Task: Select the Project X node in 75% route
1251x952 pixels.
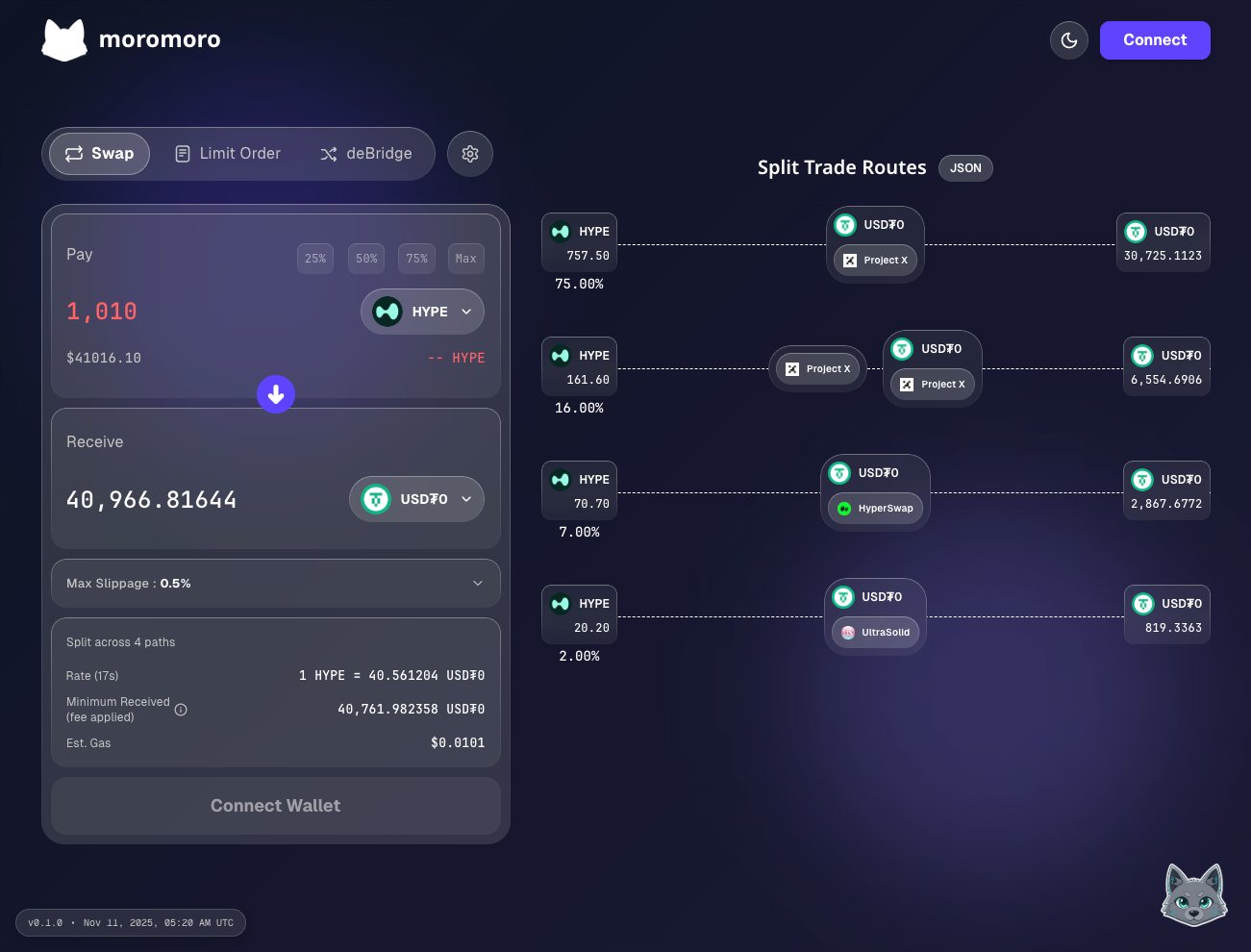Action: 875,261
